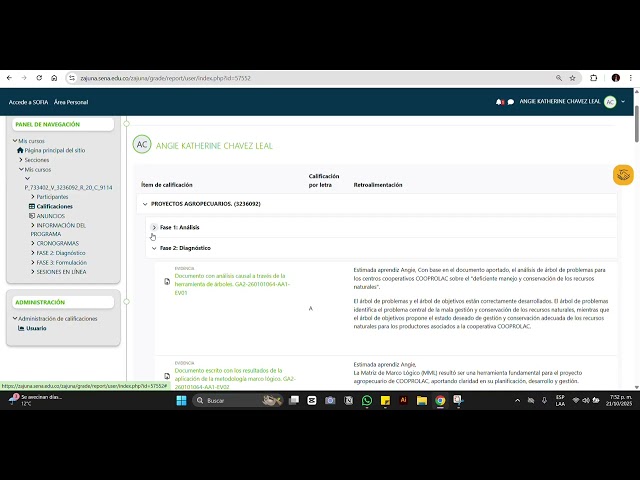Open the messages chat bubble icon
Image resolution: width=640 pixels, height=480 pixels.
(511, 102)
